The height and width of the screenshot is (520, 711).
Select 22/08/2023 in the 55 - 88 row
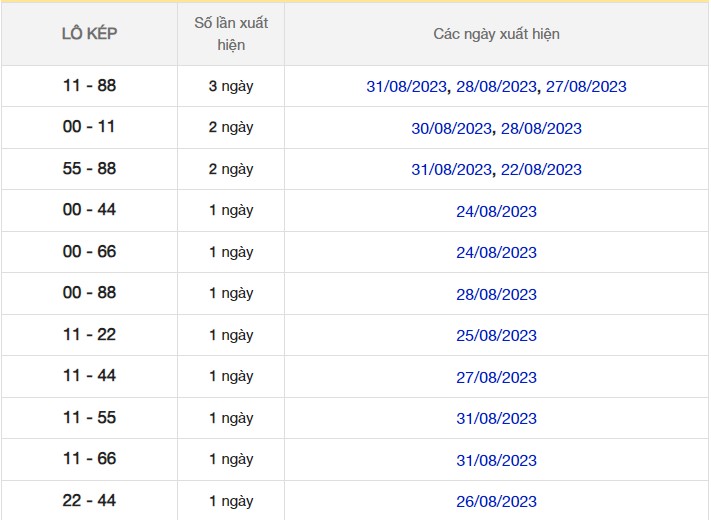pos(541,170)
